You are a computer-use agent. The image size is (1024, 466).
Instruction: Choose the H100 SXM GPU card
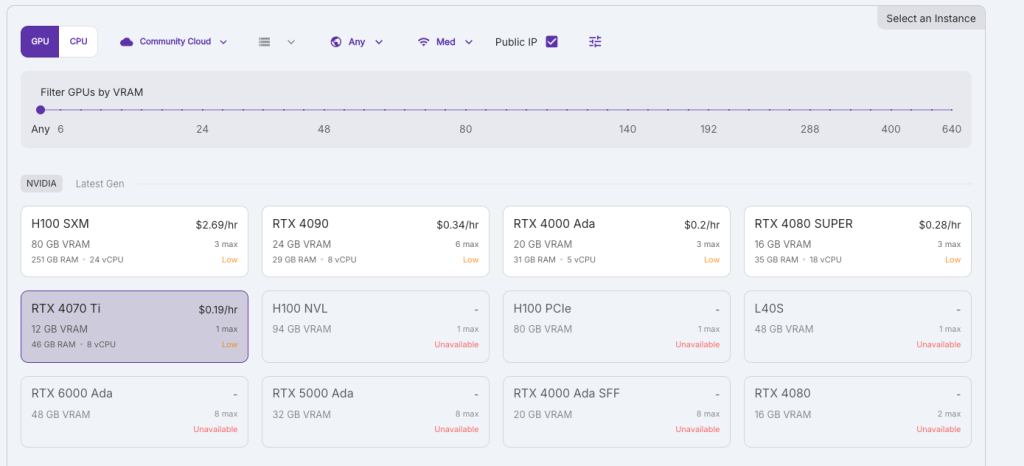[x=134, y=241]
